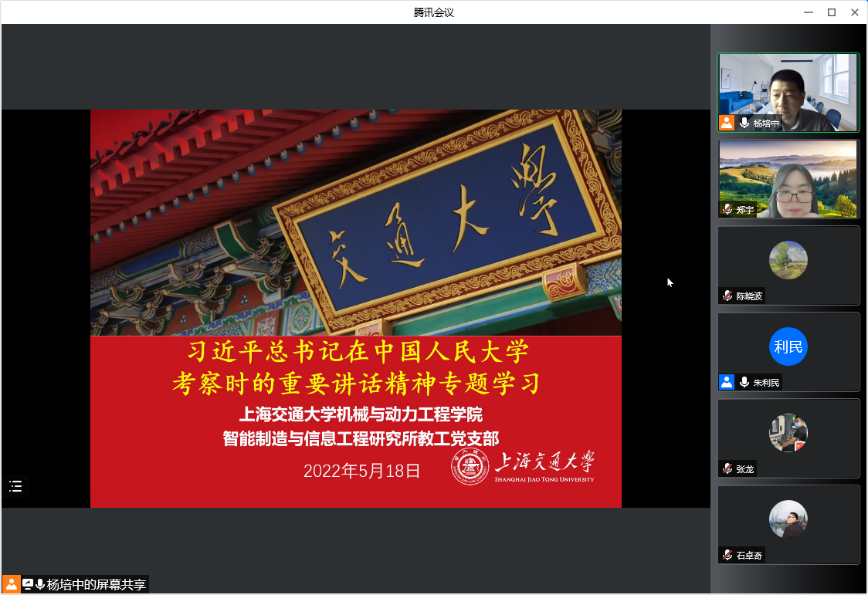The image size is (868, 595).
Task: Click 石卓奇's muted microphone icon
Action: click(728, 554)
